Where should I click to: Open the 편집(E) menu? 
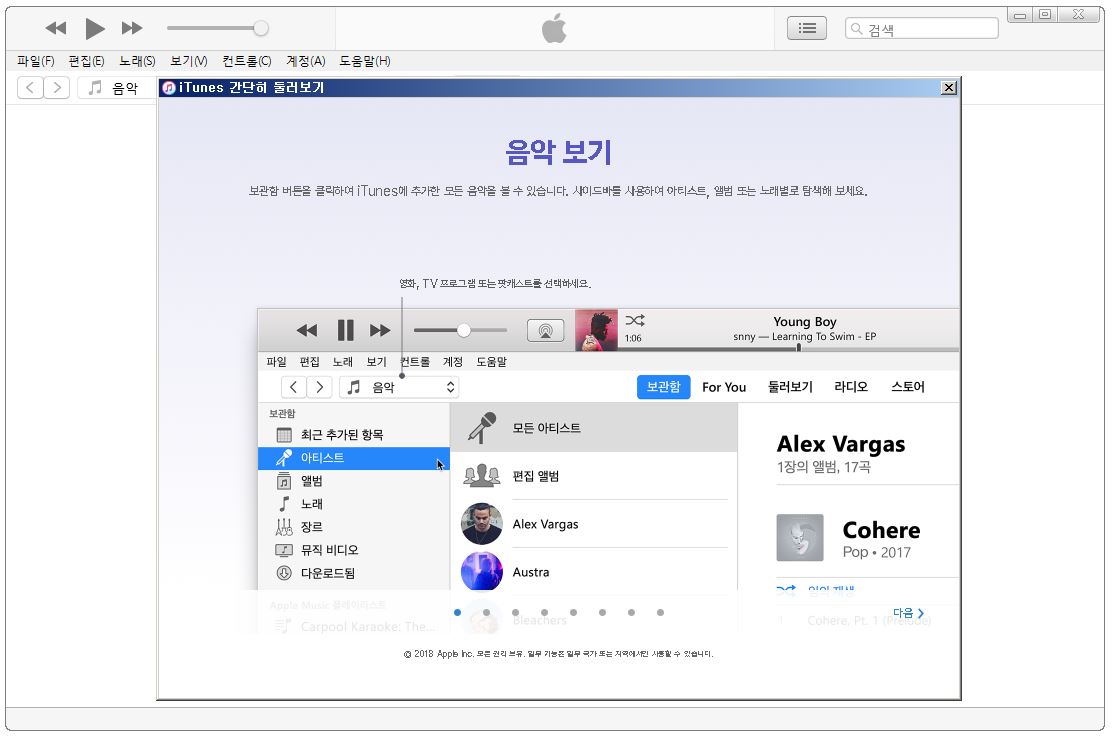(86, 61)
